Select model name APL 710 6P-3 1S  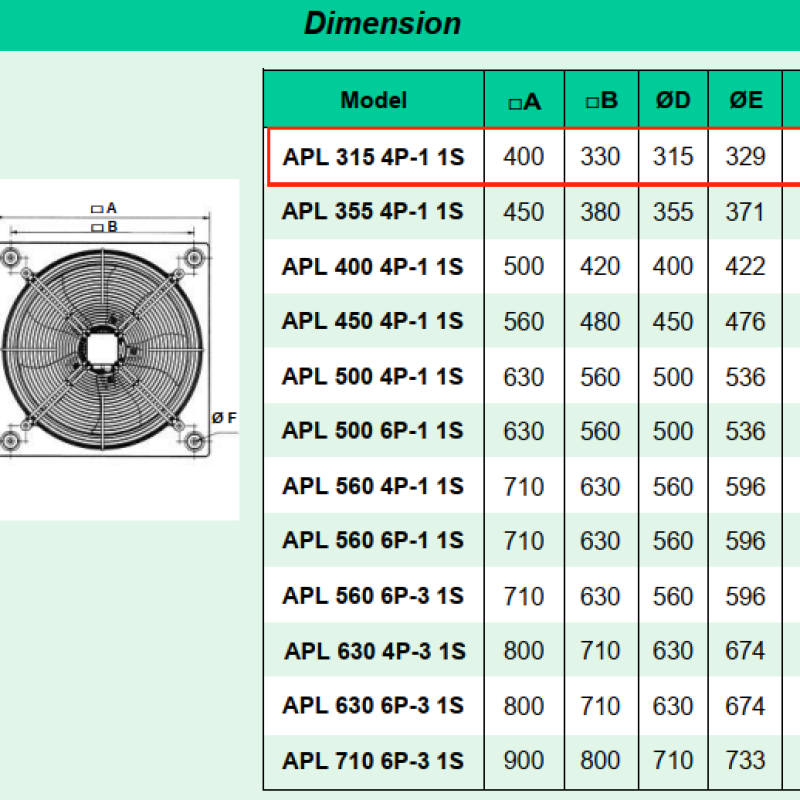click(x=372, y=761)
